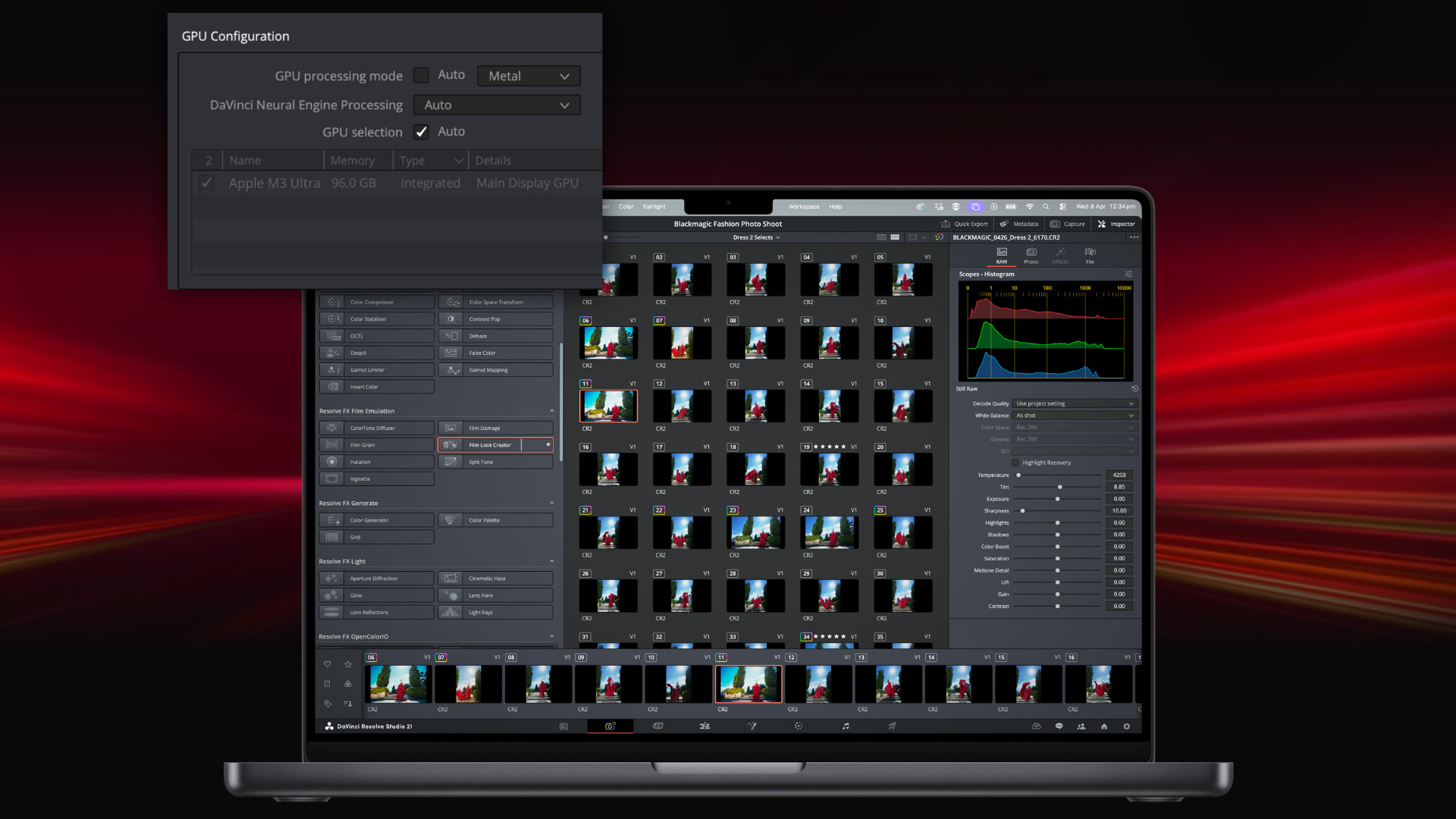
Task: Enable Auto GPU processing mode checkbox
Action: click(x=421, y=75)
